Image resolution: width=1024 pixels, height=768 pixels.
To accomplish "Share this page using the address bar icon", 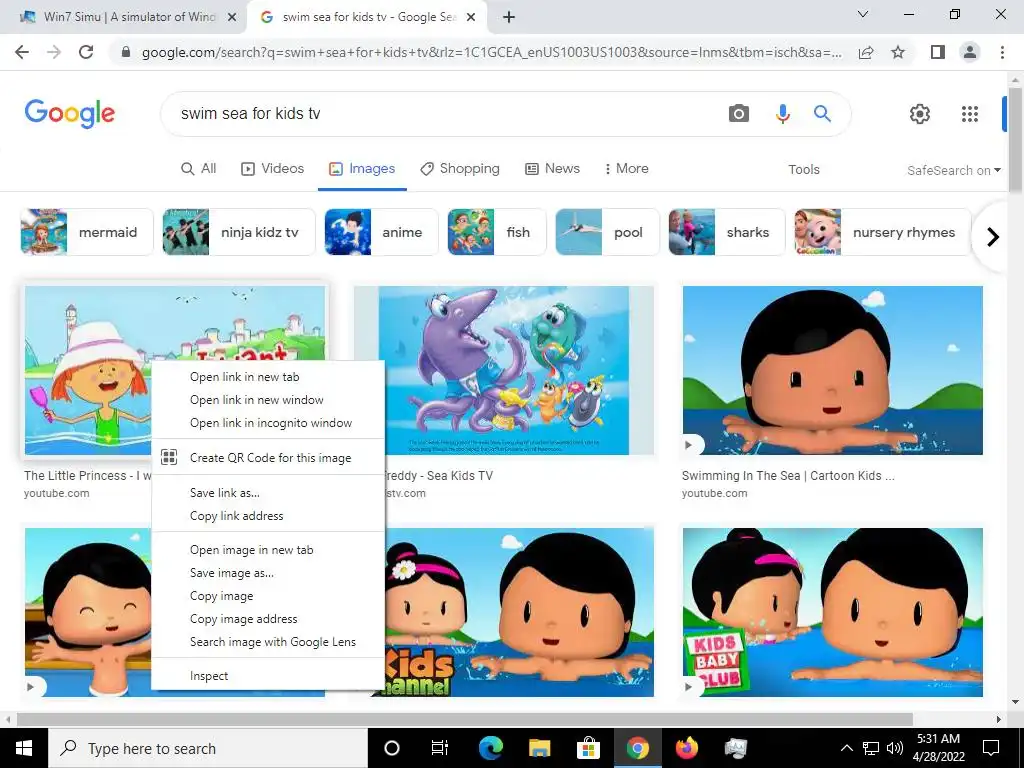I will point(866,52).
